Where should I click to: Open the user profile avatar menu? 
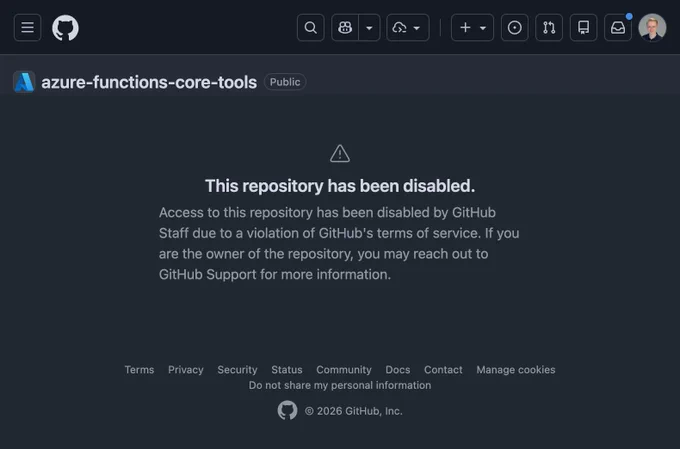[652, 28]
